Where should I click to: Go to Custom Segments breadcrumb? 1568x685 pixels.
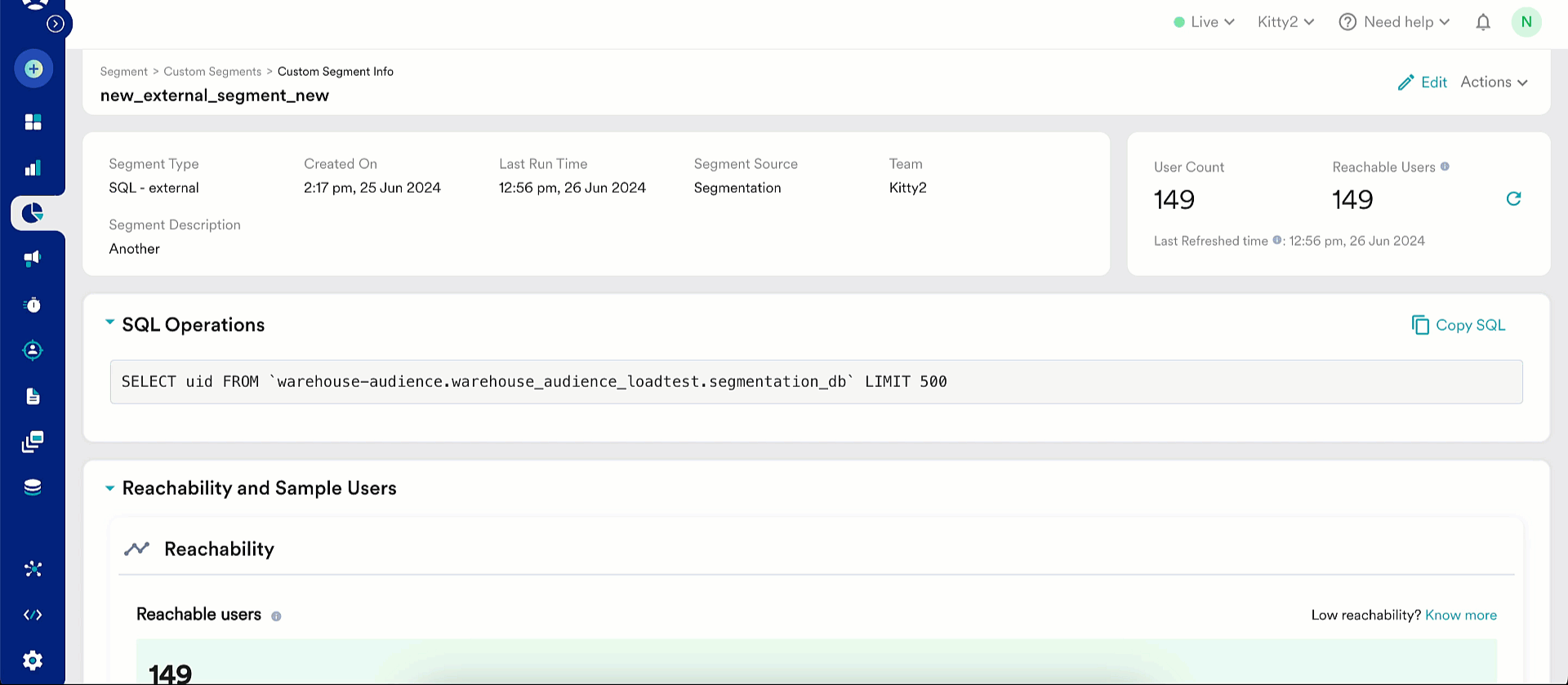pos(212,72)
